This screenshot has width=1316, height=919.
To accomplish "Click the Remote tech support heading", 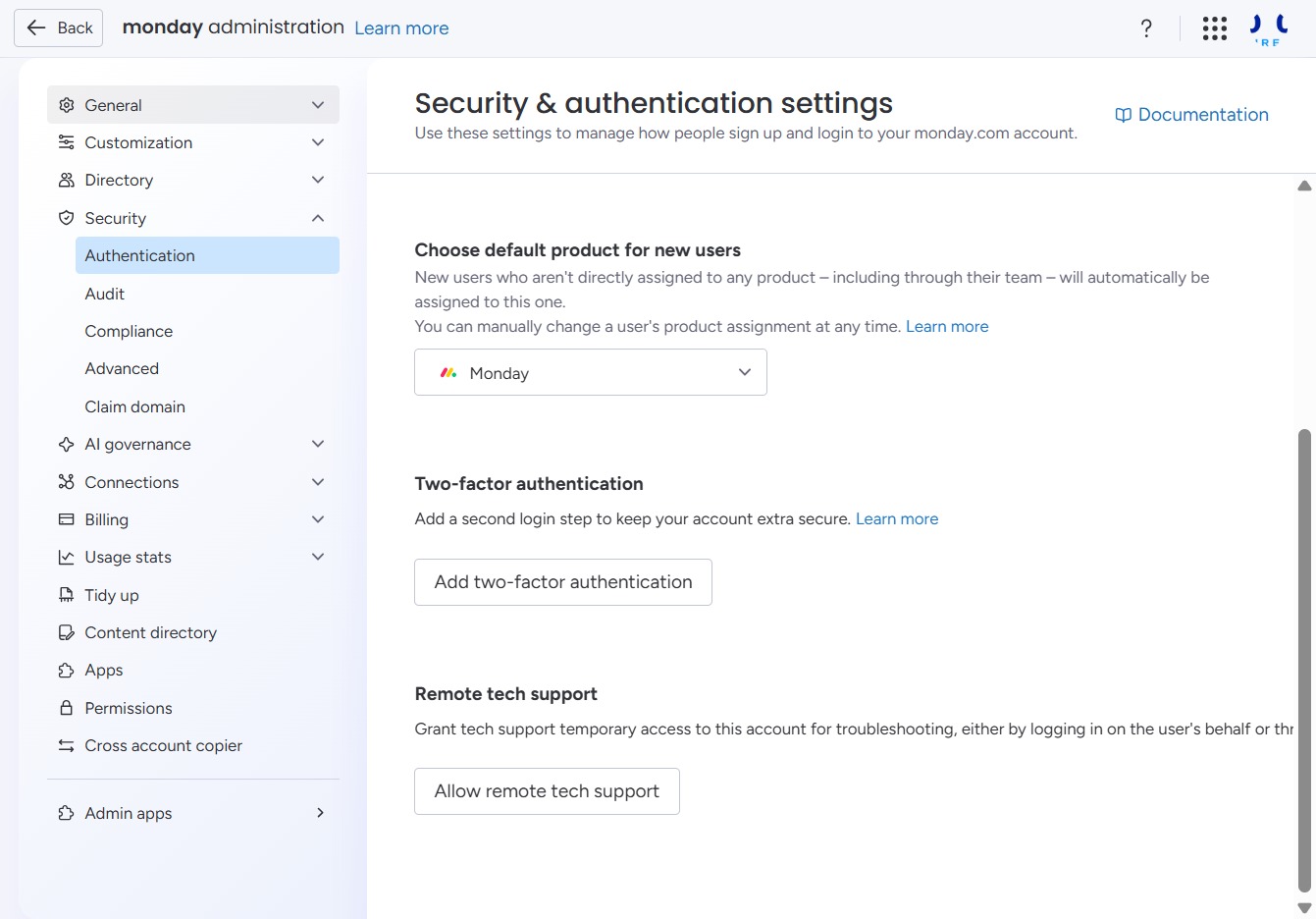I will pos(505,693).
